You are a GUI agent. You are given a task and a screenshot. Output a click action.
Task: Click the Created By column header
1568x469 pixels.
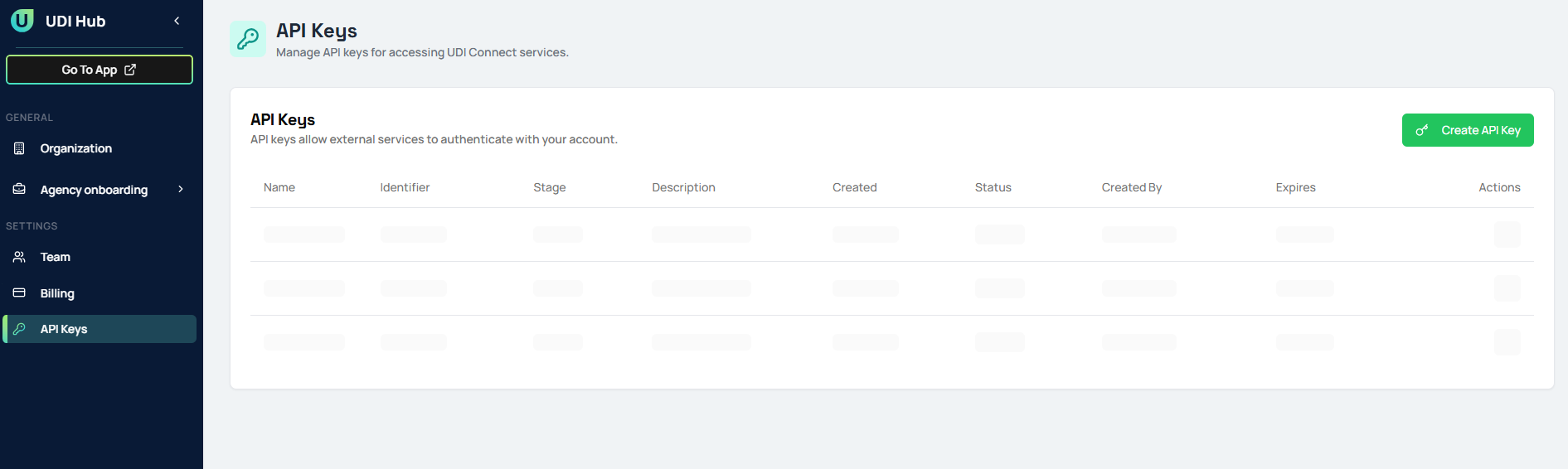click(x=1132, y=187)
